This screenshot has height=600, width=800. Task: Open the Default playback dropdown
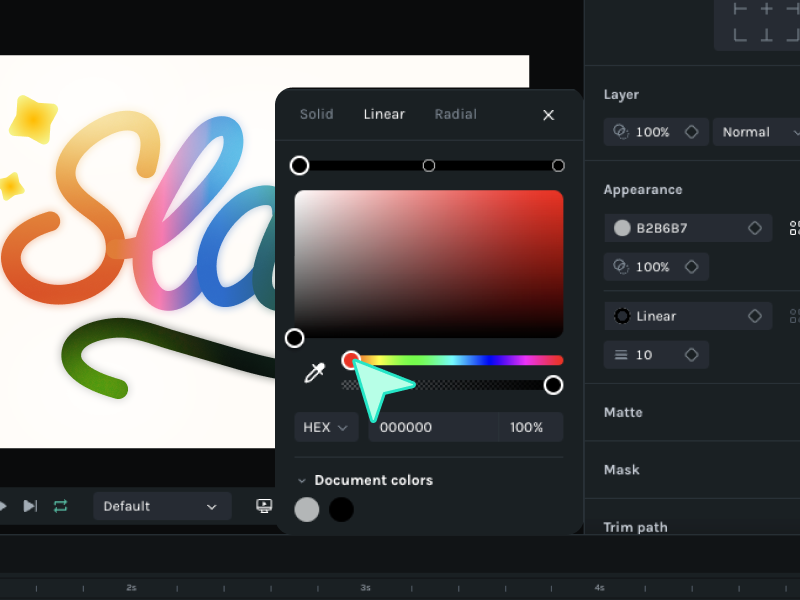(161, 506)
